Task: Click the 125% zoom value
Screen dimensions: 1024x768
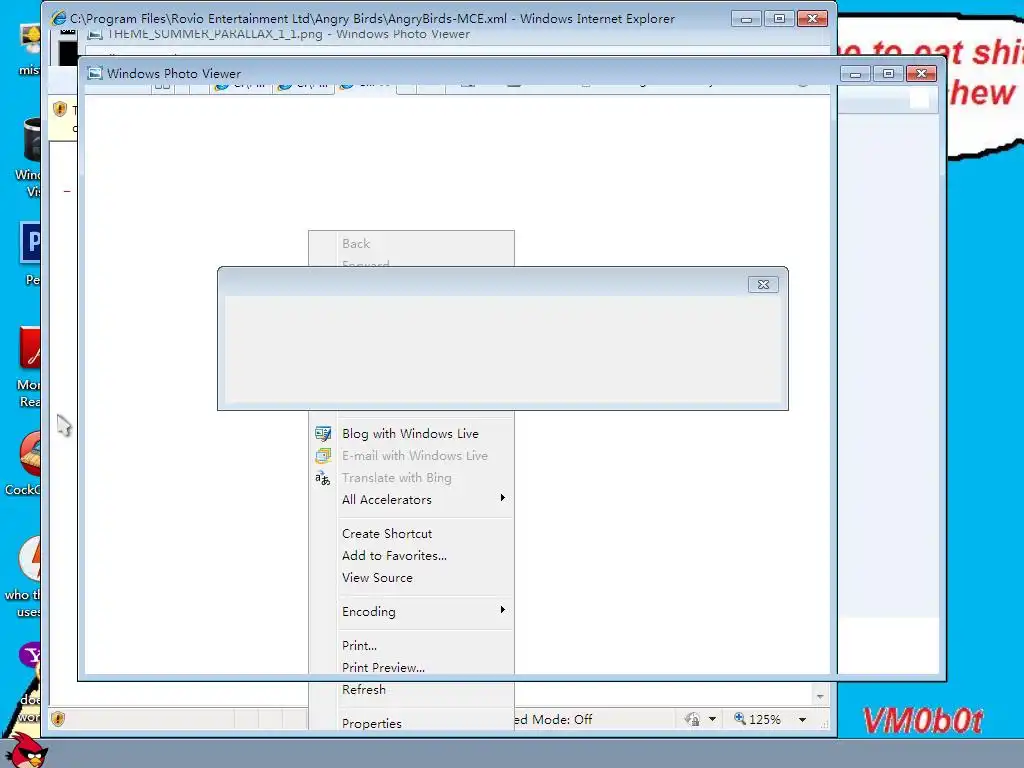Action: coord(765,720)
